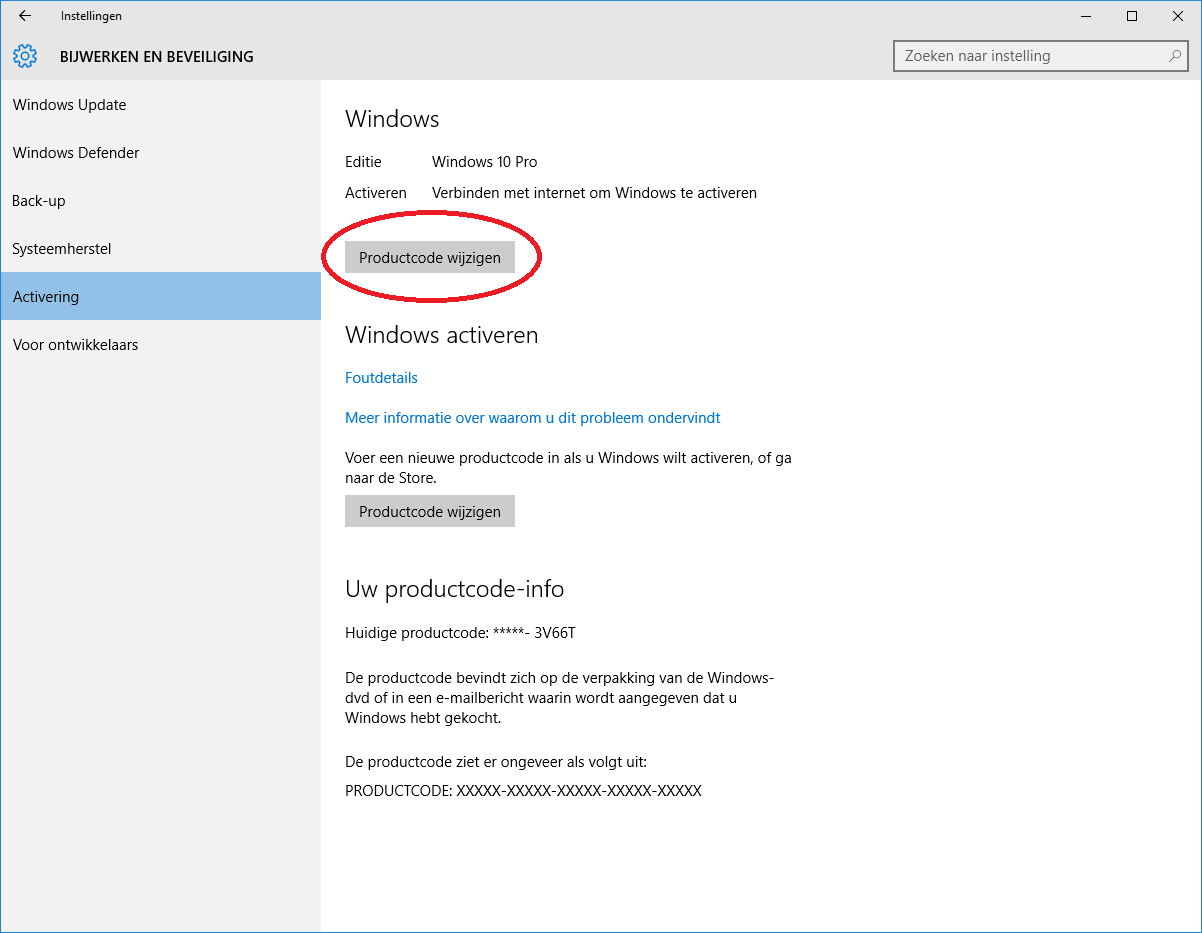The height and width of the screenshot is (933, 1202).
Task: Click the 'Activeren' label
Action: pos(376,193)
